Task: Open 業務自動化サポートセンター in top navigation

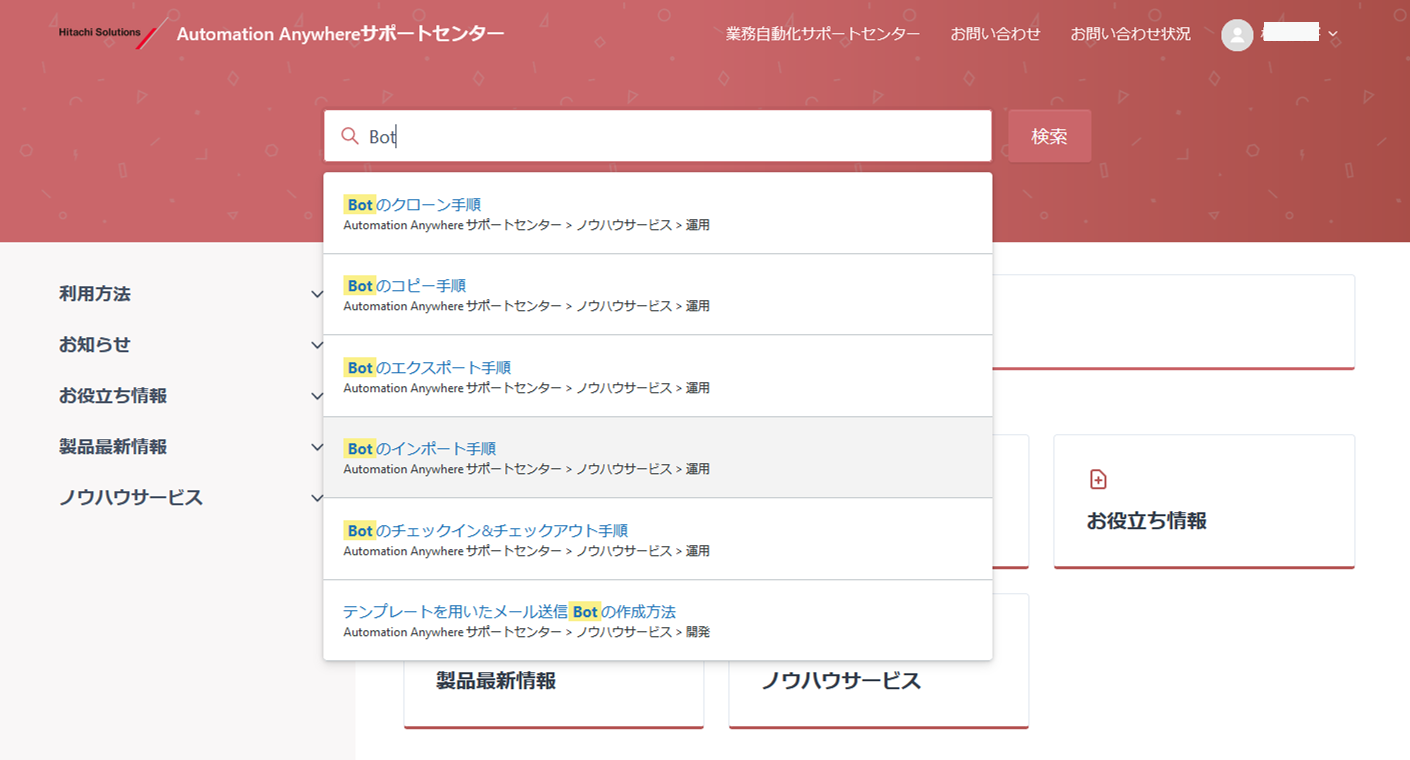Action: click(x=823, y=34)
